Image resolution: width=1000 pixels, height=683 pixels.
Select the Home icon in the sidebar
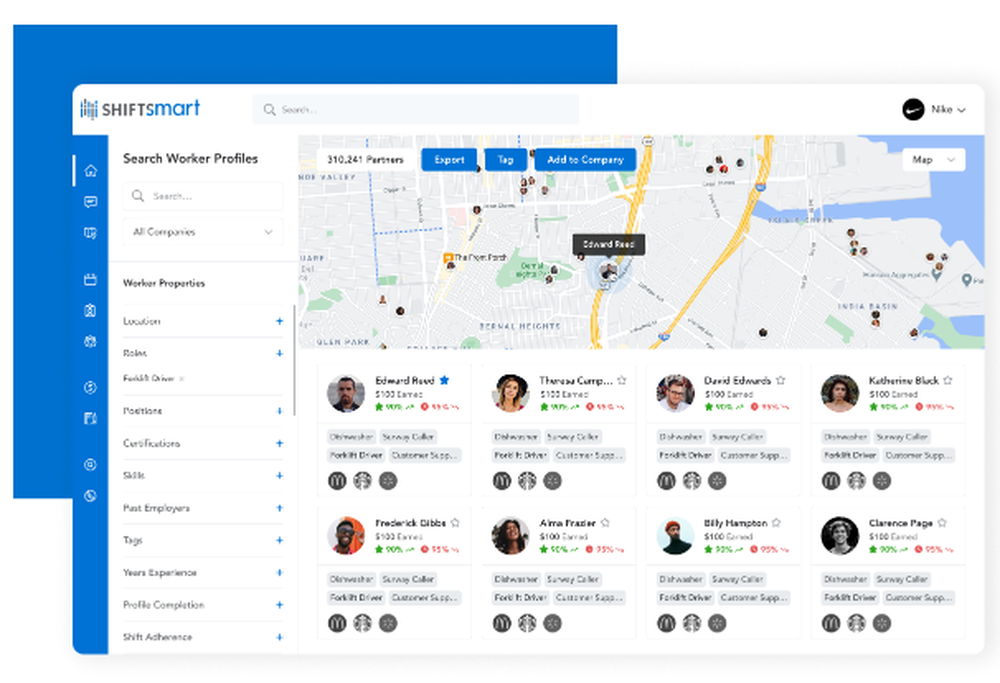90,171
